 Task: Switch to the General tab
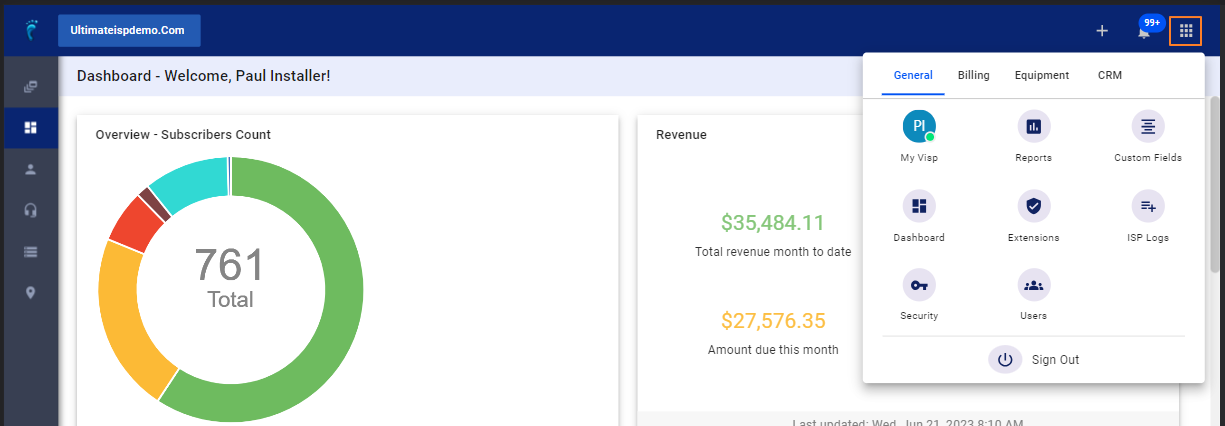click(913, 75)
